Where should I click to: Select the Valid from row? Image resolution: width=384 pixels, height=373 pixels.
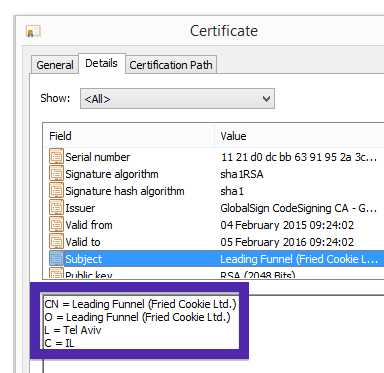point(214,225)
